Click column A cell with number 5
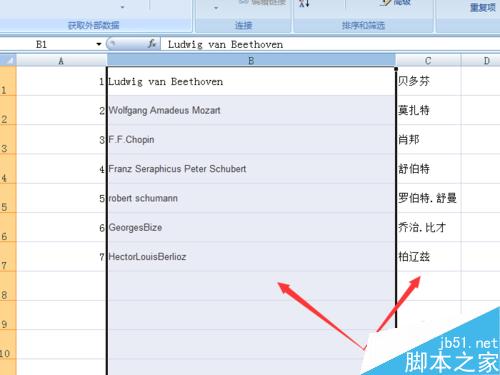This screenshot has height=375, width=500. [61, 198]
